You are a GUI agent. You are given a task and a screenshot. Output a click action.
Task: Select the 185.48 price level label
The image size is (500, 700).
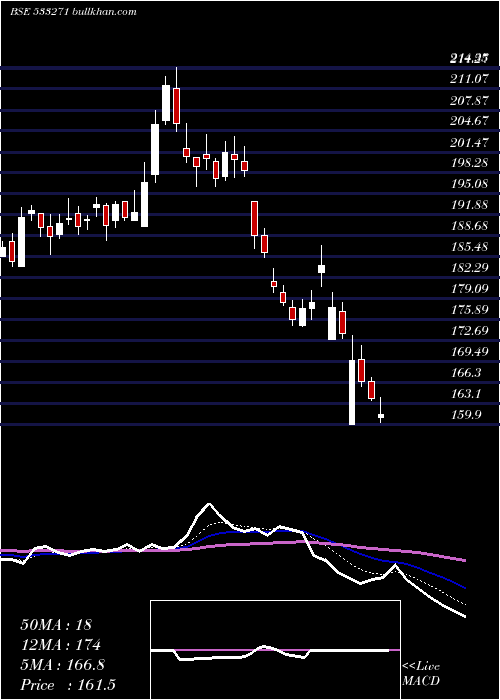pos(469,246)
